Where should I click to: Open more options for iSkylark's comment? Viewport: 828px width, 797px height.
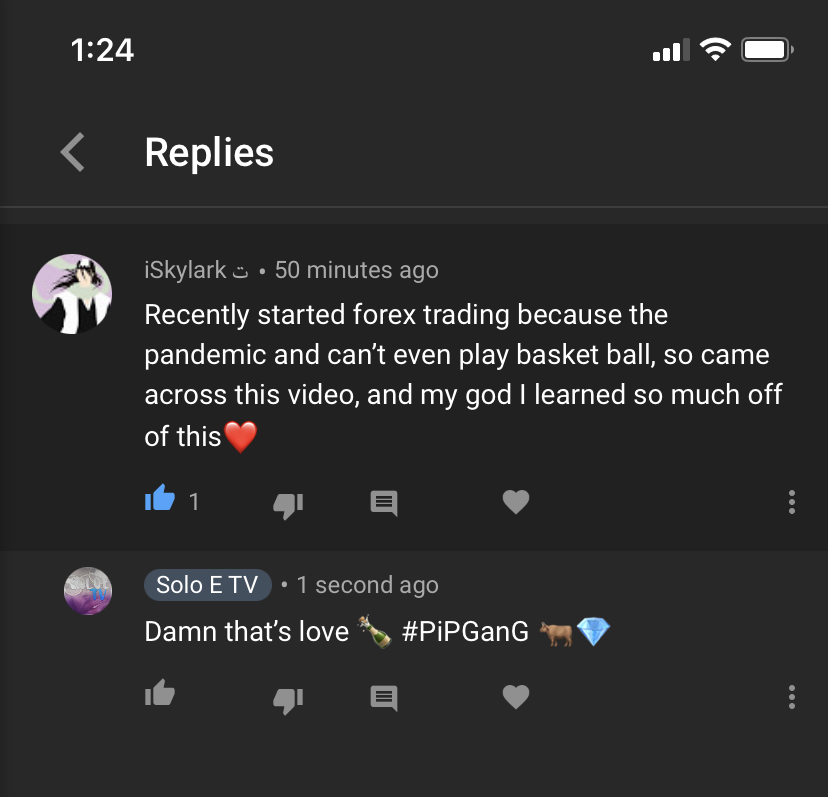pos(791,502)
